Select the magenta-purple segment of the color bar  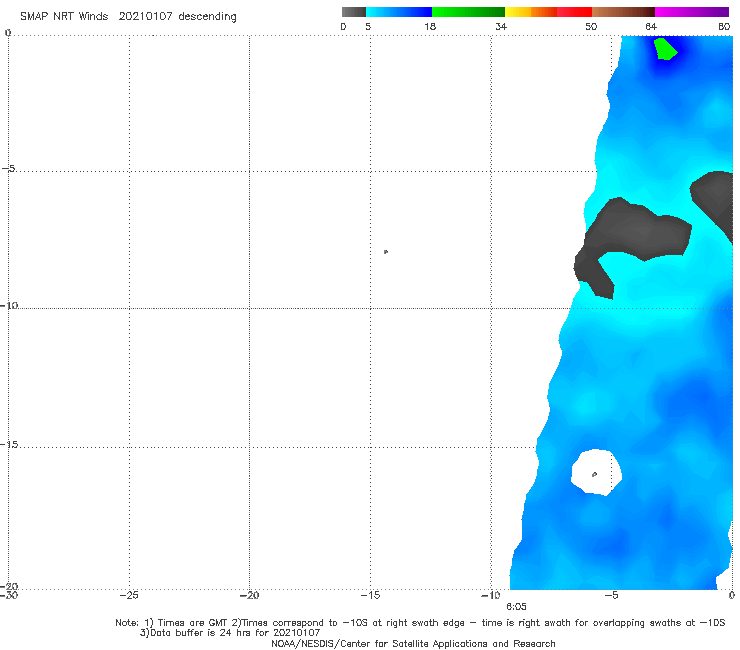[x=692, y=12]
